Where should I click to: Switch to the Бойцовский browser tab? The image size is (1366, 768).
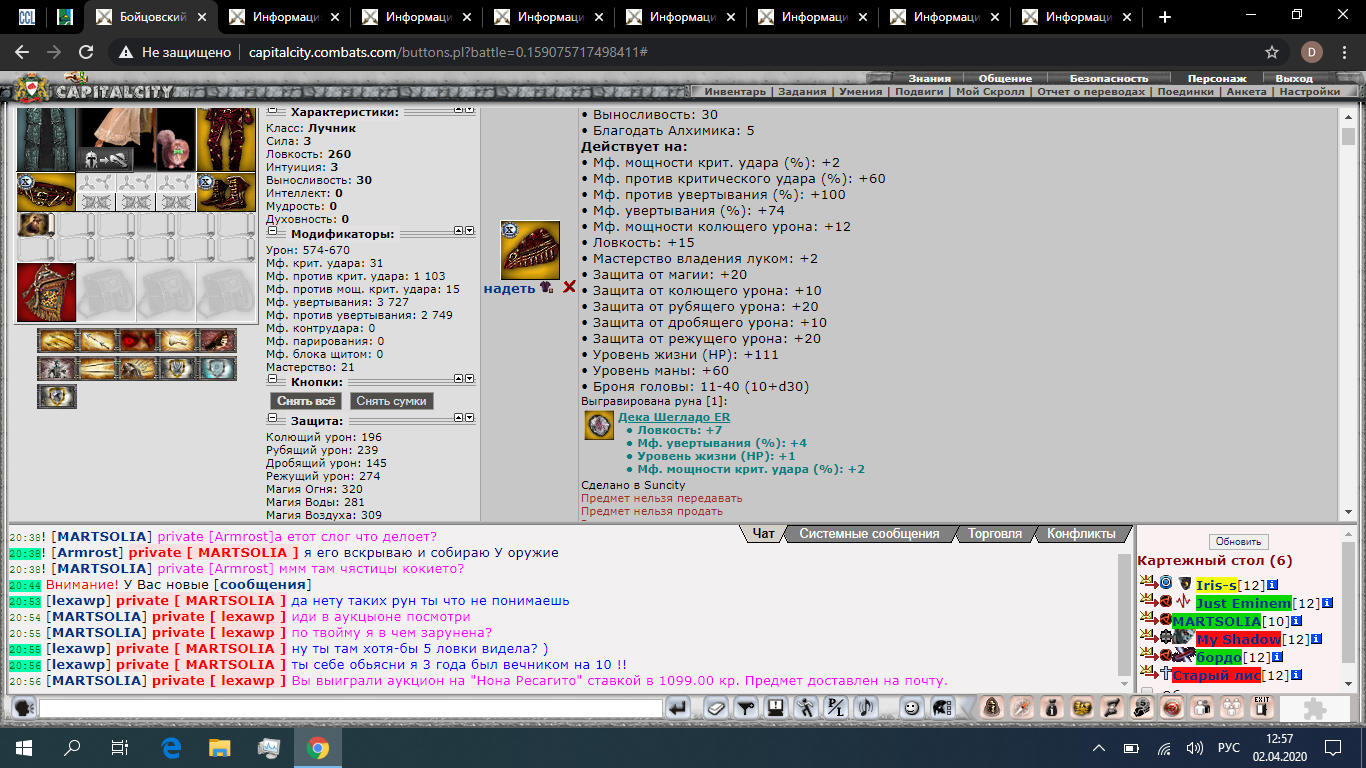[x=152, y=17]
